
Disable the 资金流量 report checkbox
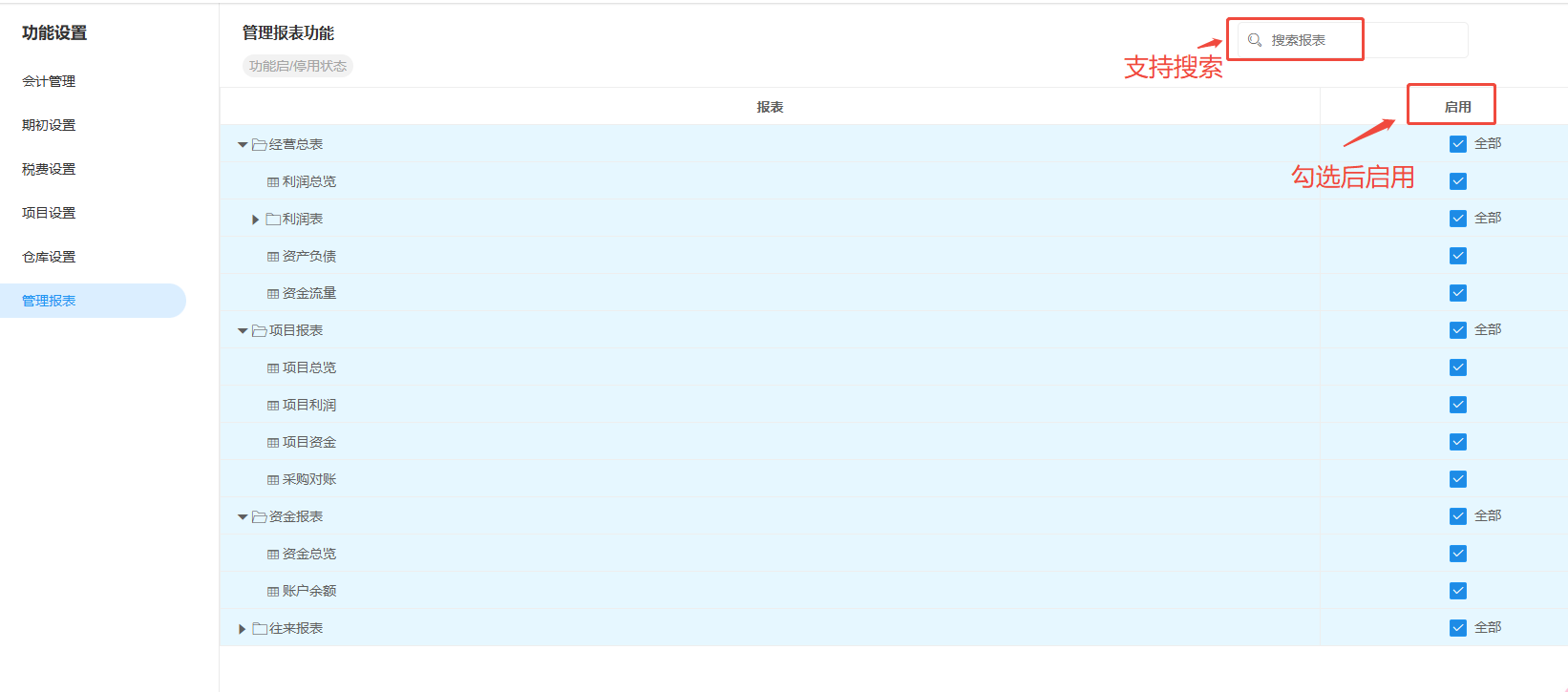click(1457, 293)
